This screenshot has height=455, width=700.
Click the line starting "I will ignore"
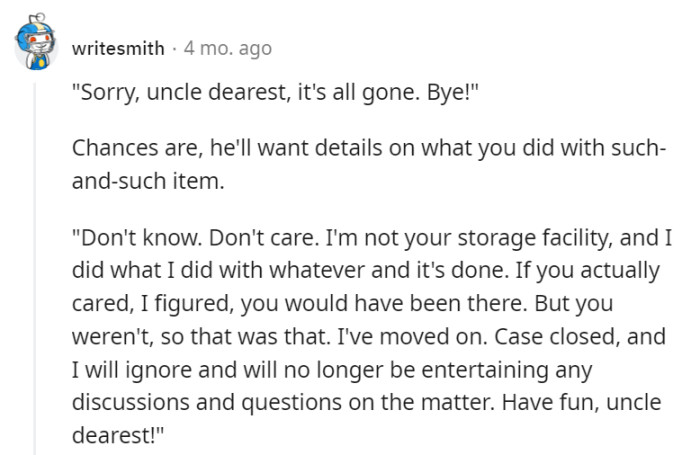(x=332, y=370)
